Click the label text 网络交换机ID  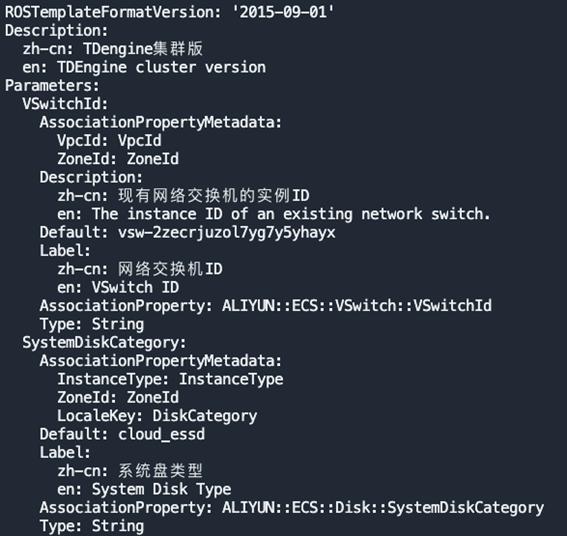(x=170, y=269)
